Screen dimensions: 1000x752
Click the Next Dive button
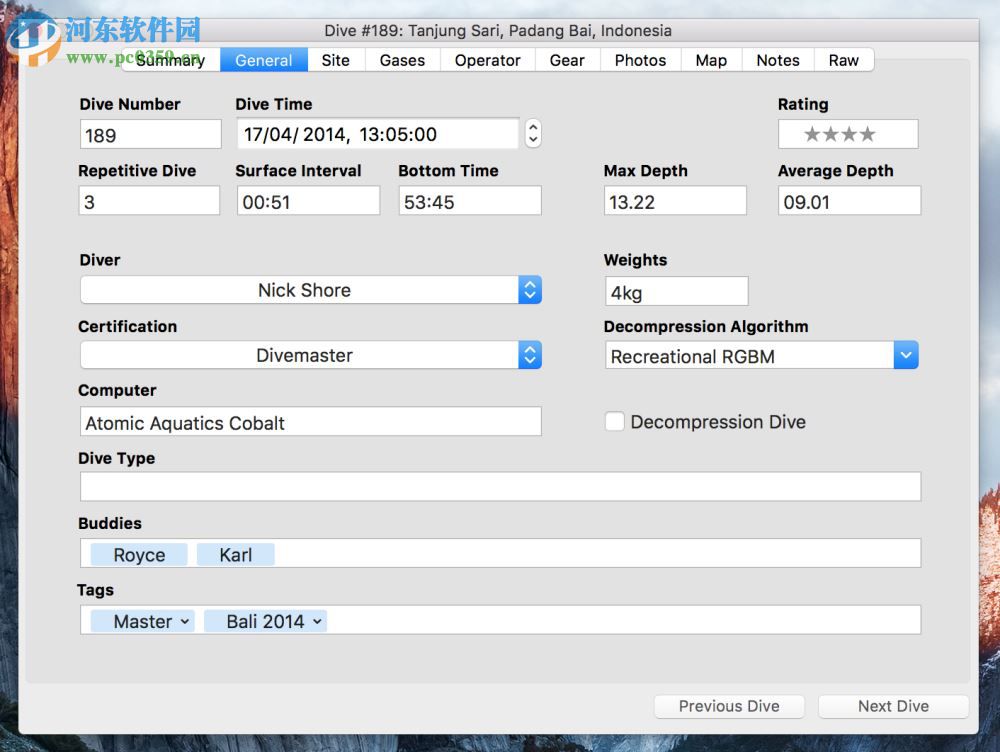pos(893,706)
